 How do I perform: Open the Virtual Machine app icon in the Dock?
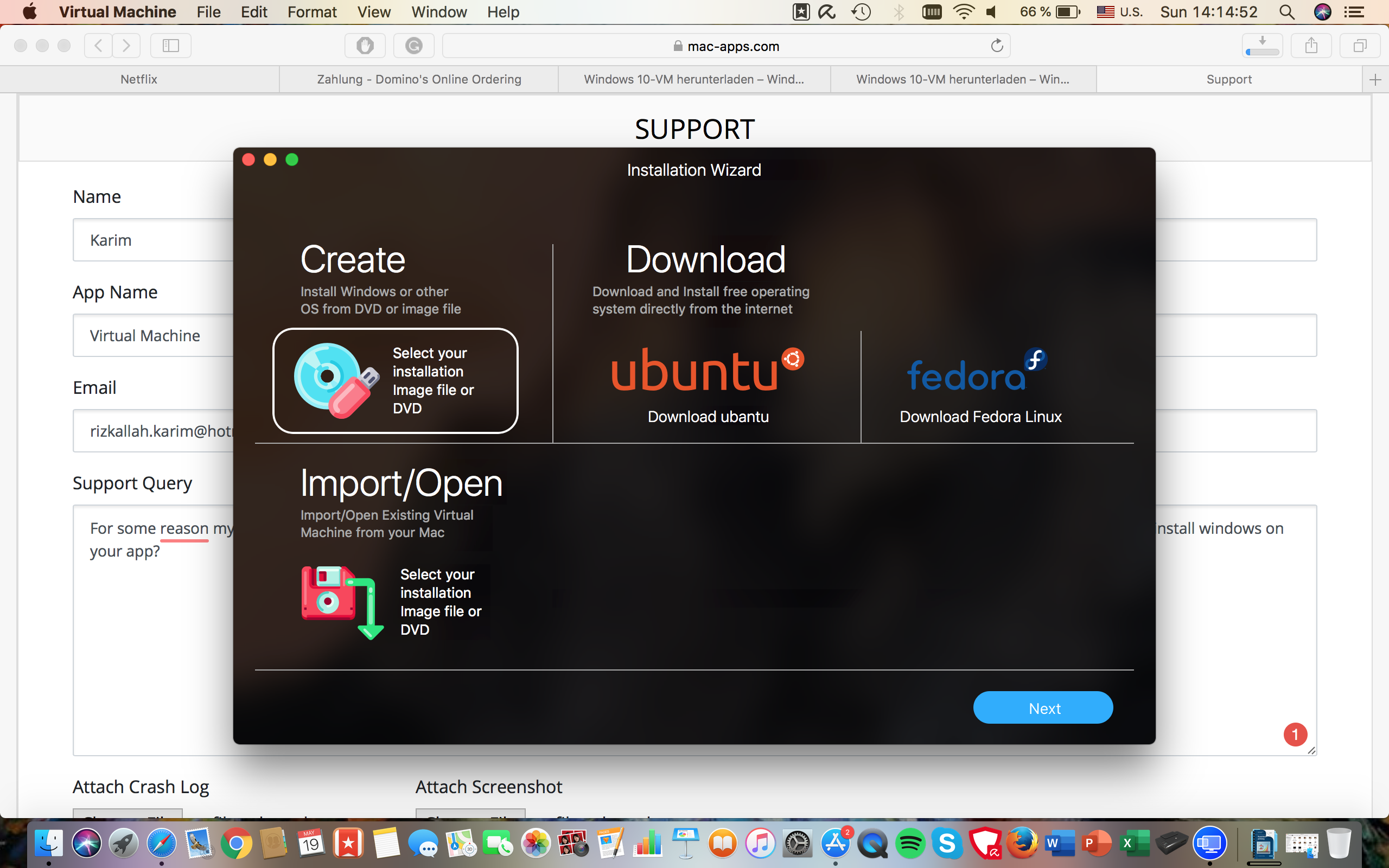[x=1209, y=844]
